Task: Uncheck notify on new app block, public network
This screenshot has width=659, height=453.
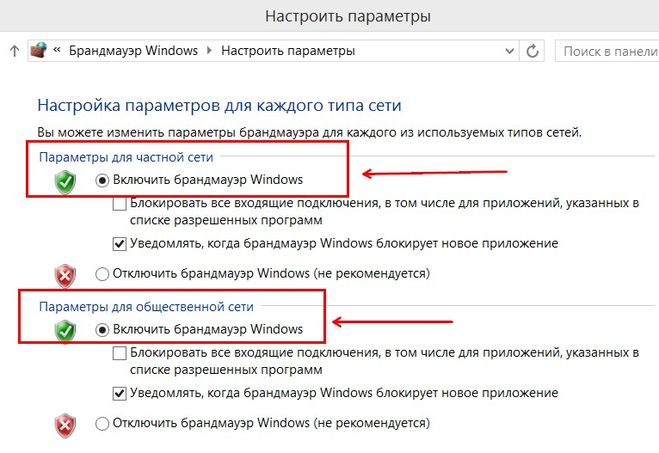Action: pyautogui.click(x=120, y=393)
